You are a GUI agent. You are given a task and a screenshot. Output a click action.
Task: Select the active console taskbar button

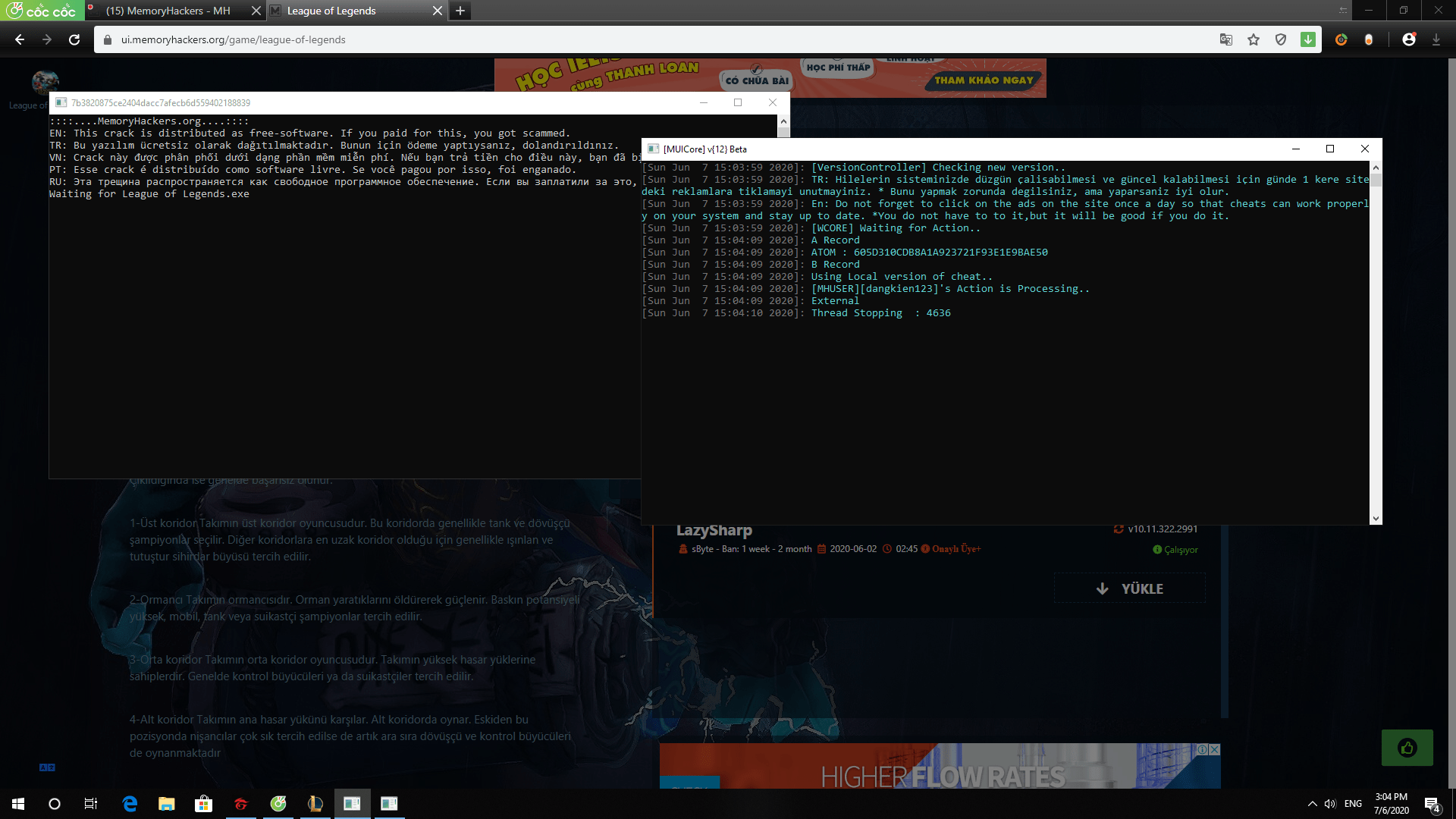(x=352, y=804)
